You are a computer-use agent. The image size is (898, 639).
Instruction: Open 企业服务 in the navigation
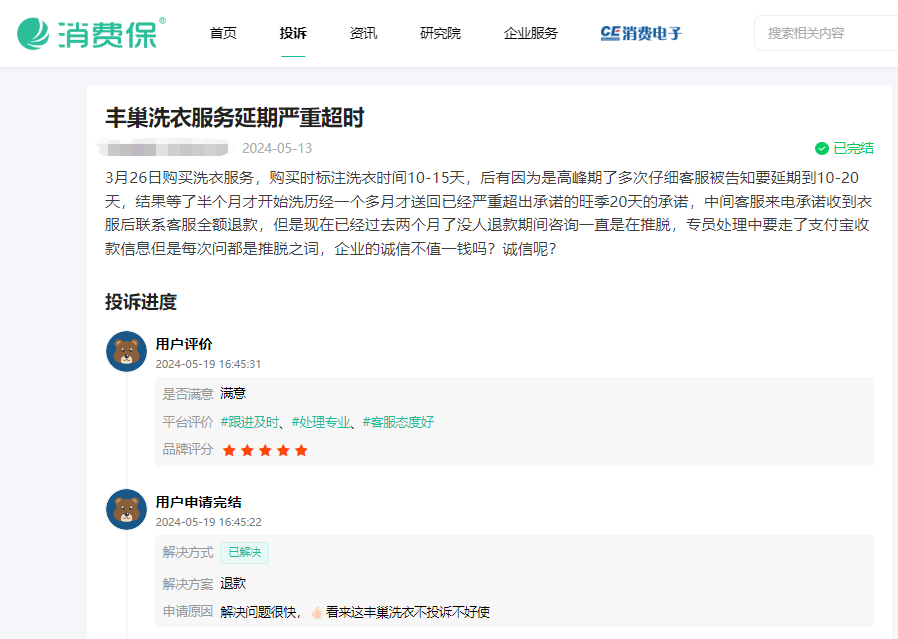(x=531, y=33)
